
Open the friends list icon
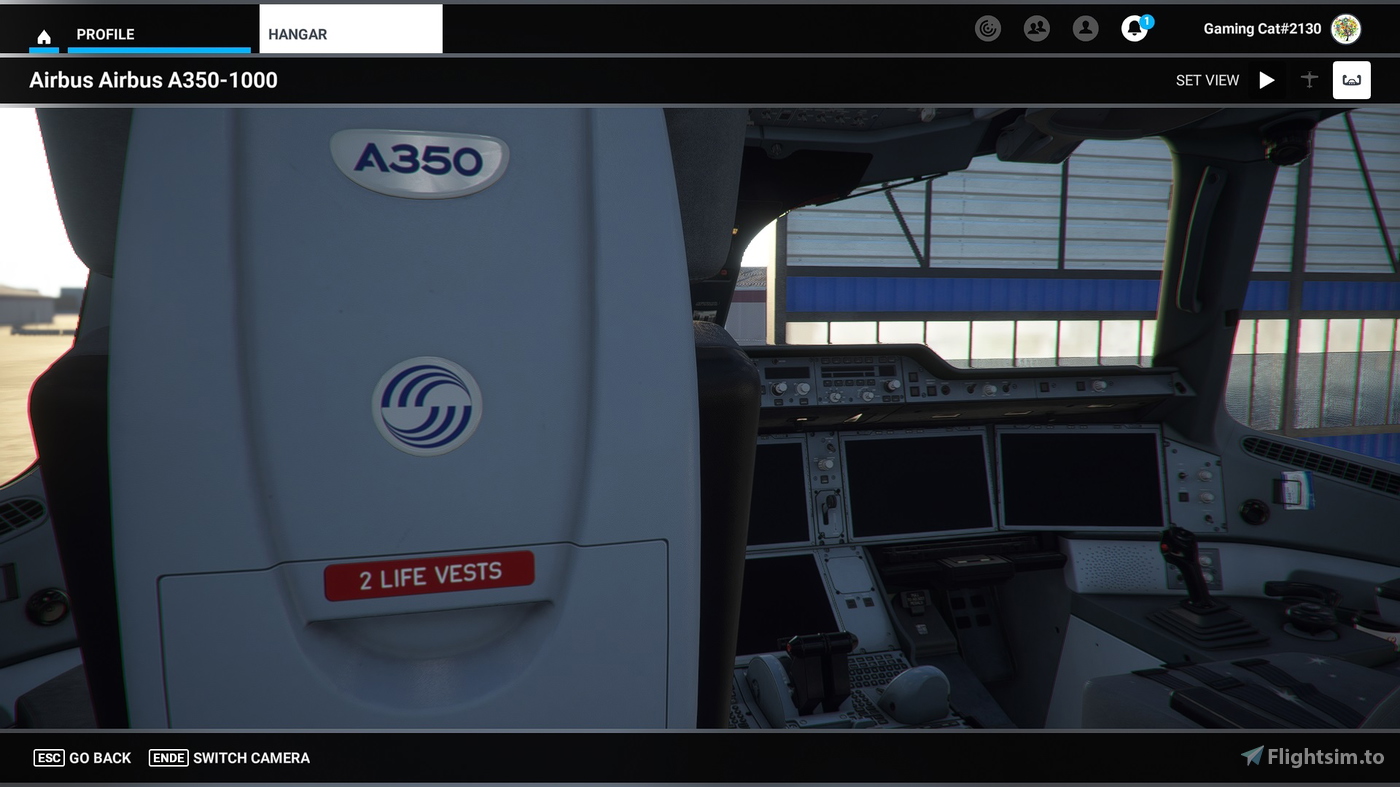[x=1036, y=28]
